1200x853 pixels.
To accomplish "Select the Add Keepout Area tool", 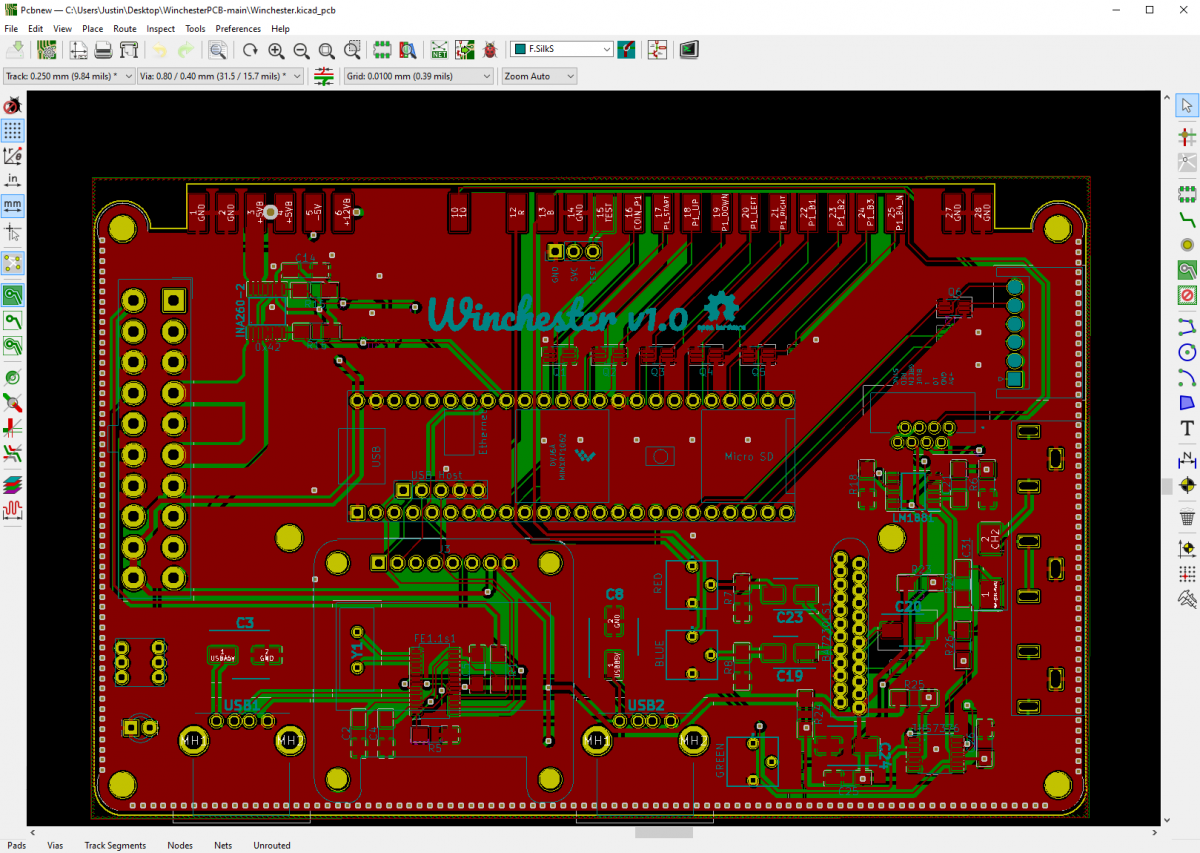I will click(1187, 295).
